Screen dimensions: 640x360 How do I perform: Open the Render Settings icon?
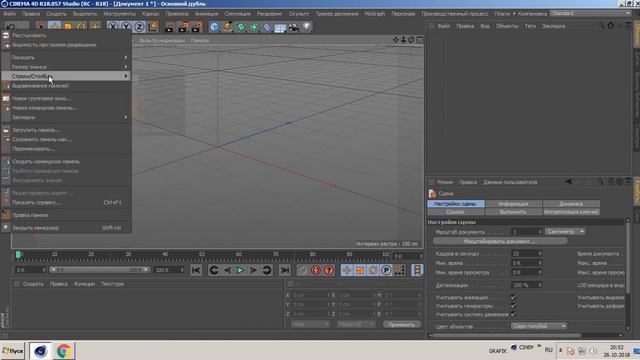pyautogui.click(x=197, y=27)
